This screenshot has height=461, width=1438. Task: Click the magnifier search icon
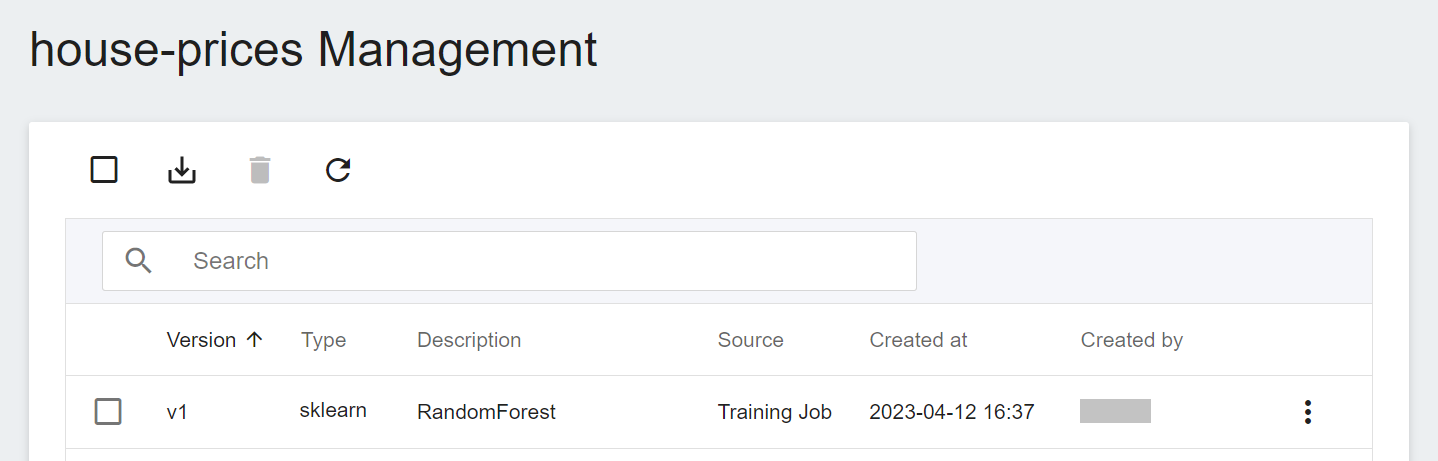click(139, 261)
